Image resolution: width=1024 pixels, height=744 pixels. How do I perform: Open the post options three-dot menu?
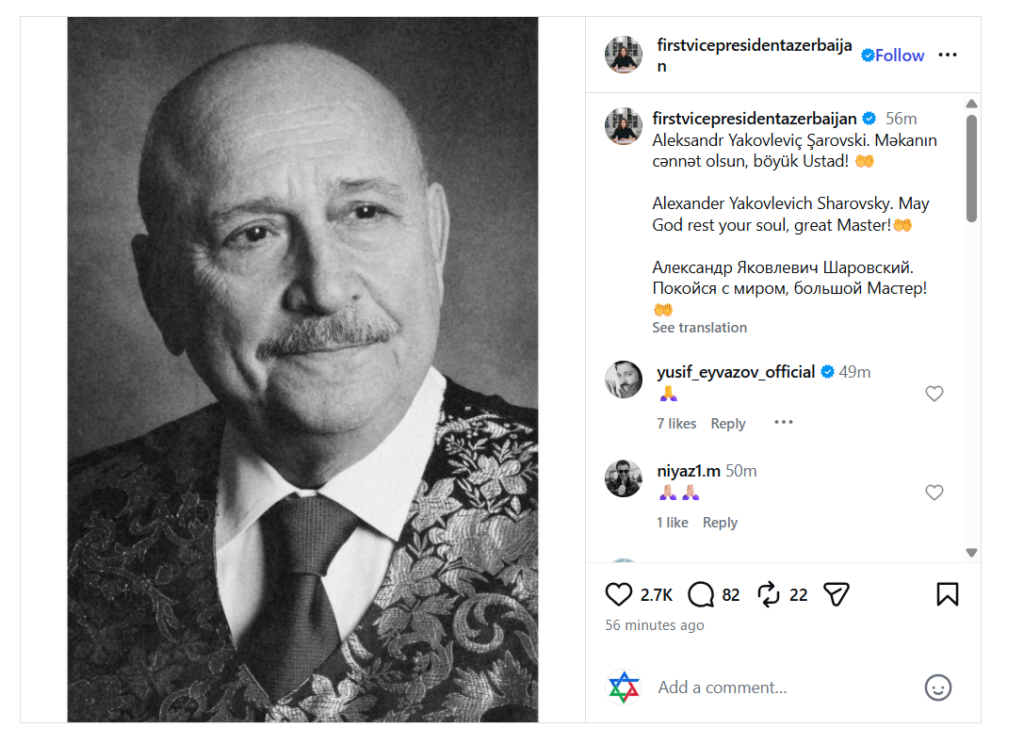coord(948,55)
